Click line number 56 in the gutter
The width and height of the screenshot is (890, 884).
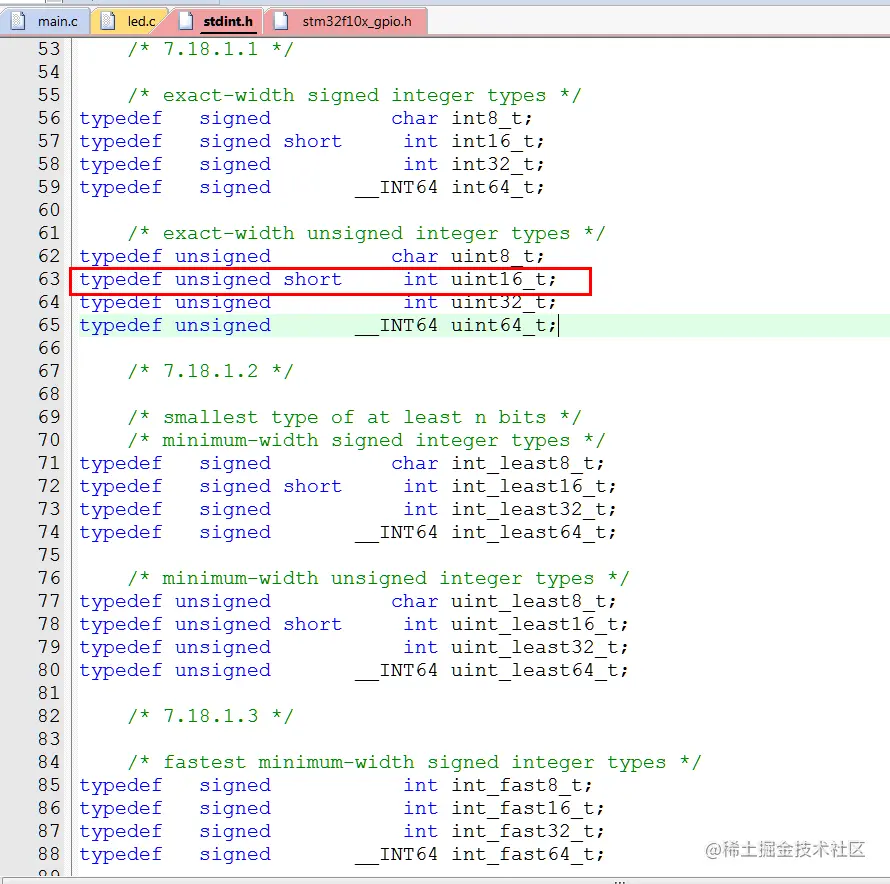[49, 118]
